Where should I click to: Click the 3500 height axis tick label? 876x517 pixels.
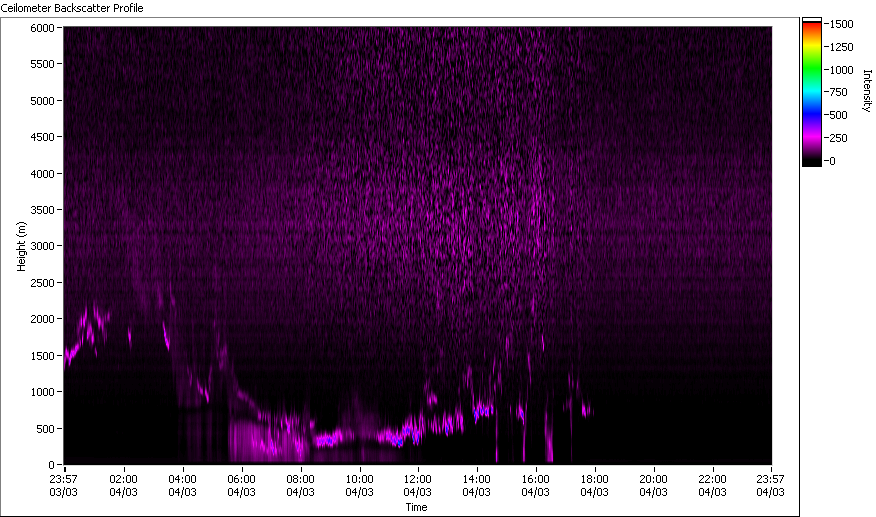pos(42,210)
